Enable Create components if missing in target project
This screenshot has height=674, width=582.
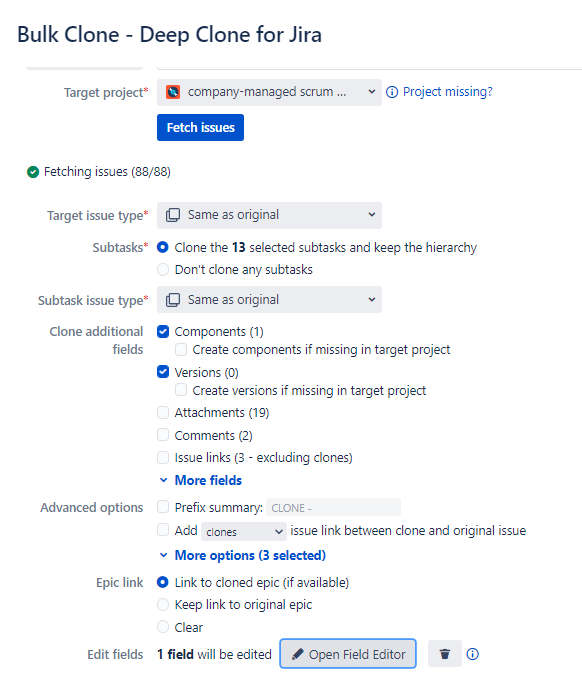181,349
